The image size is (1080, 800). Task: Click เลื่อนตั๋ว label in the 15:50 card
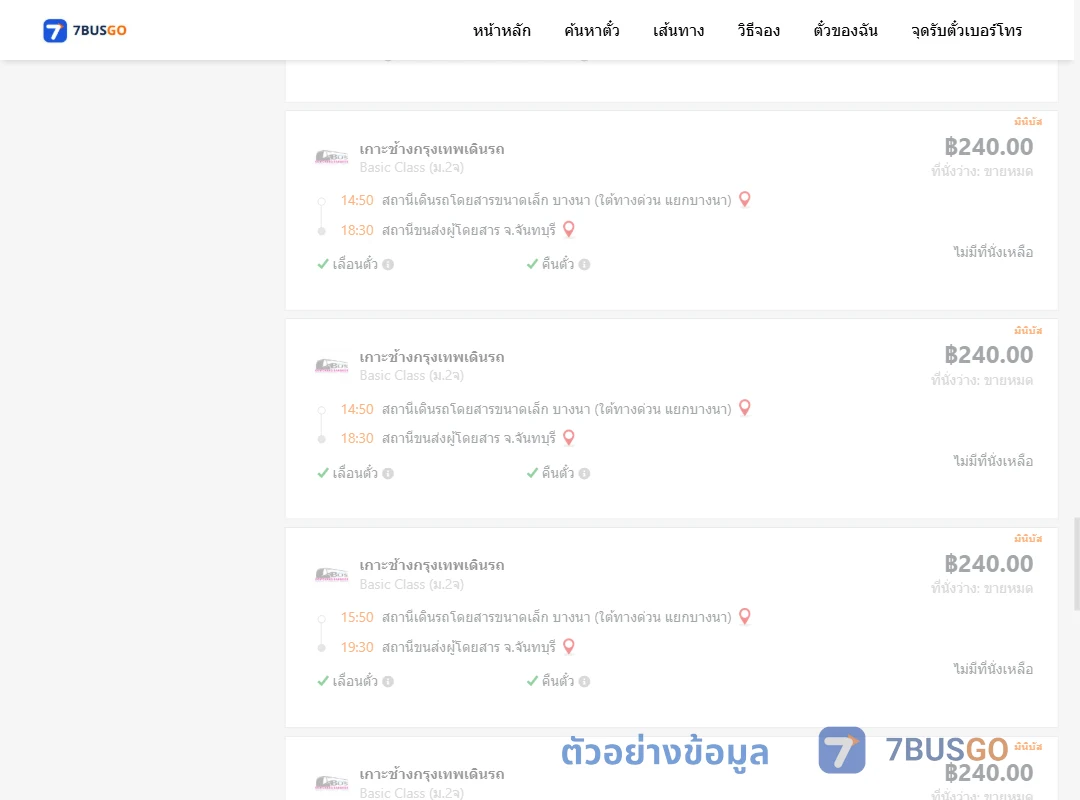coord(355,681)
